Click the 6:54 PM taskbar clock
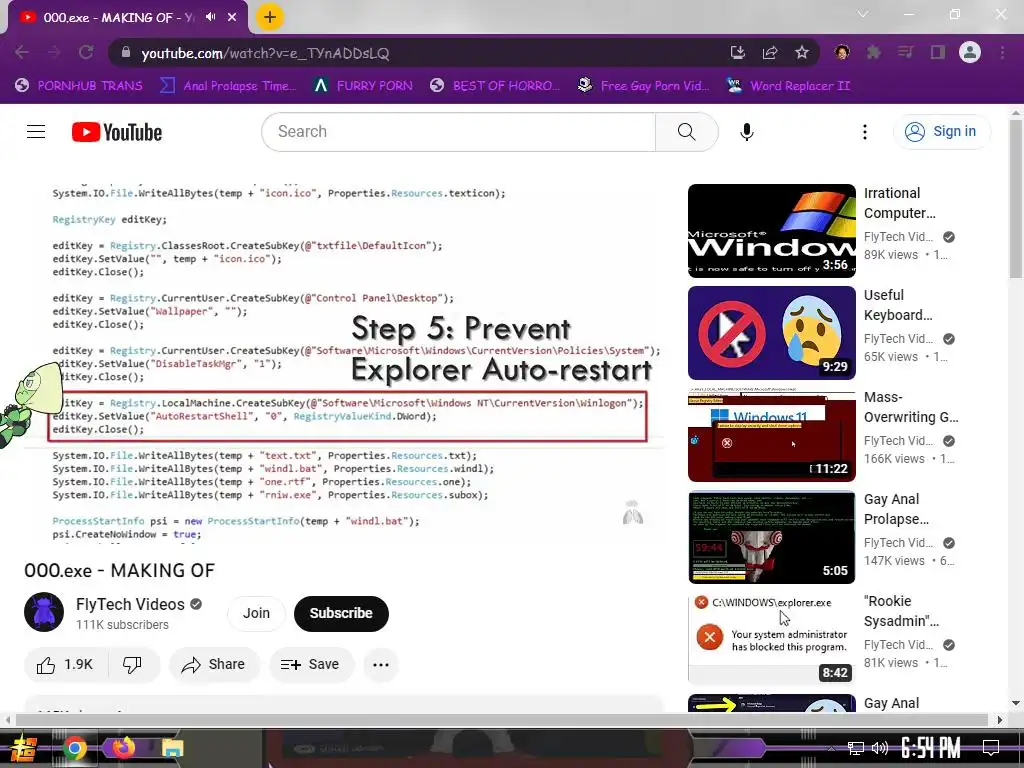Screen dimensions: 1024x768 point(931,748)
